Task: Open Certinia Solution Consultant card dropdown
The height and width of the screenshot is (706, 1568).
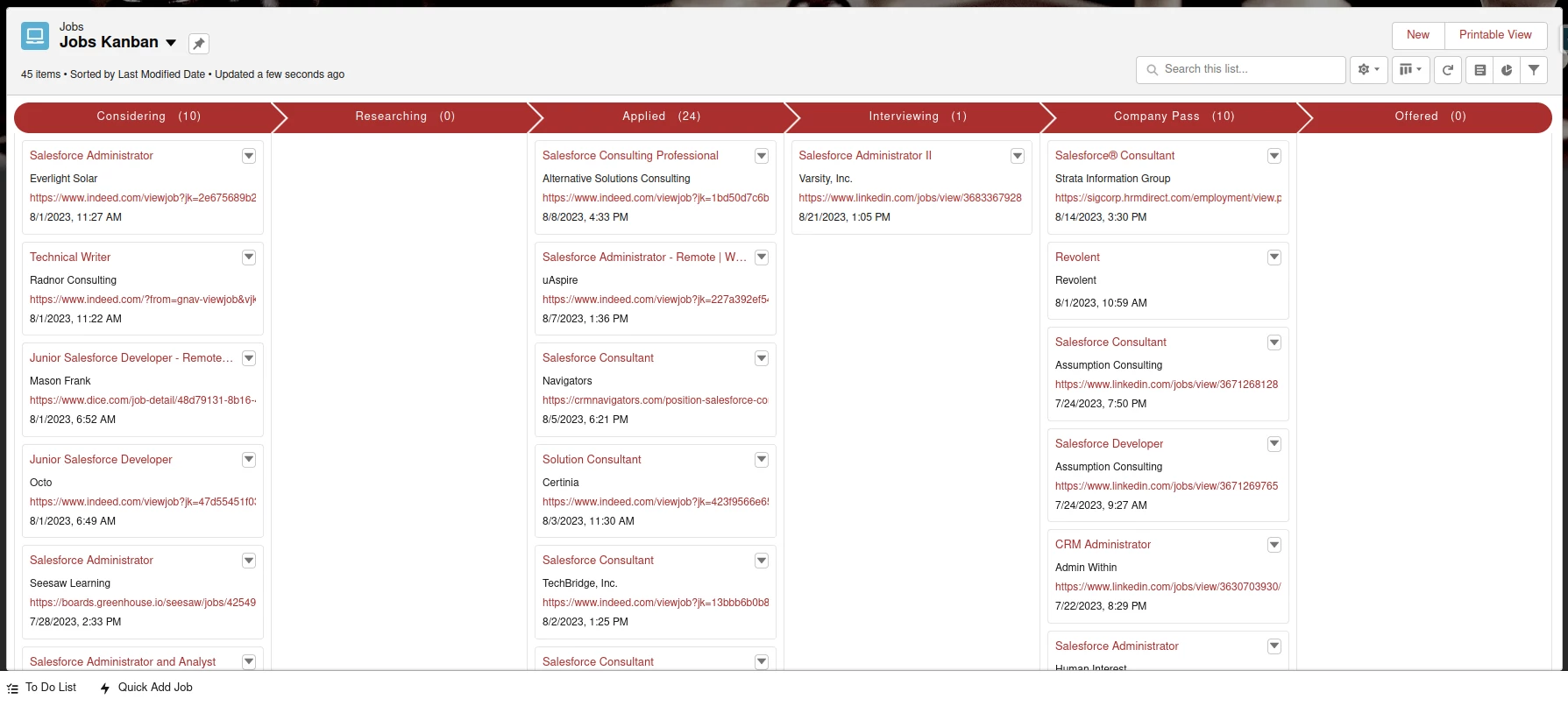Action: tap(762, 460)
